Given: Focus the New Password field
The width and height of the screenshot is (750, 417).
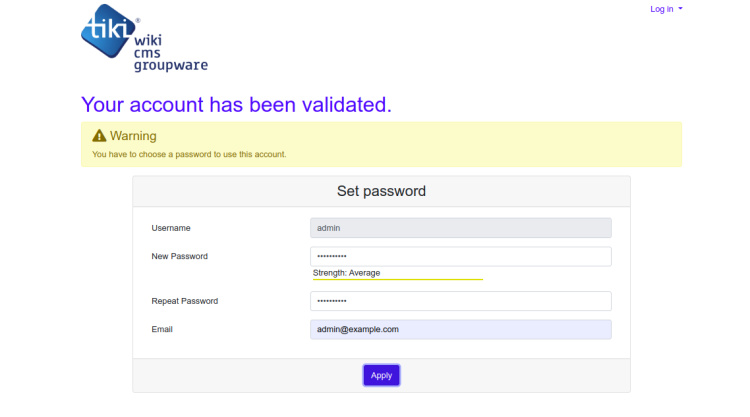Looking at the screenshot, I should point(461,257).
